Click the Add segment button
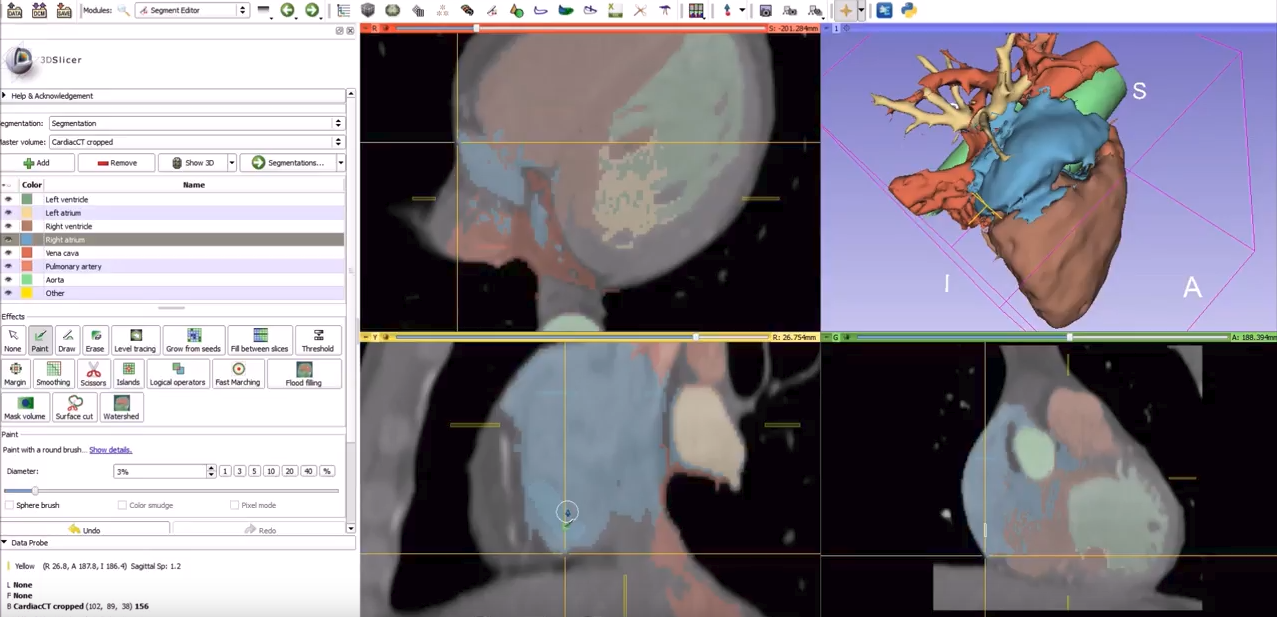Viewport: 1277px width, 617px height. tap(37, 163)
